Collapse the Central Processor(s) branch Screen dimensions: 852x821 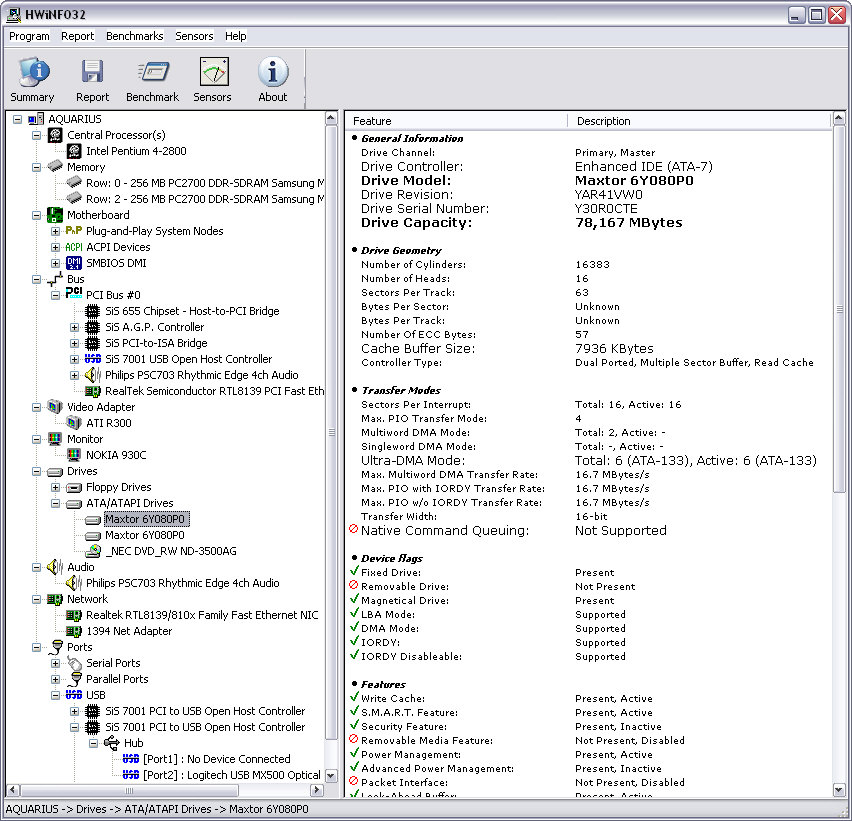[x=36, y=135]
